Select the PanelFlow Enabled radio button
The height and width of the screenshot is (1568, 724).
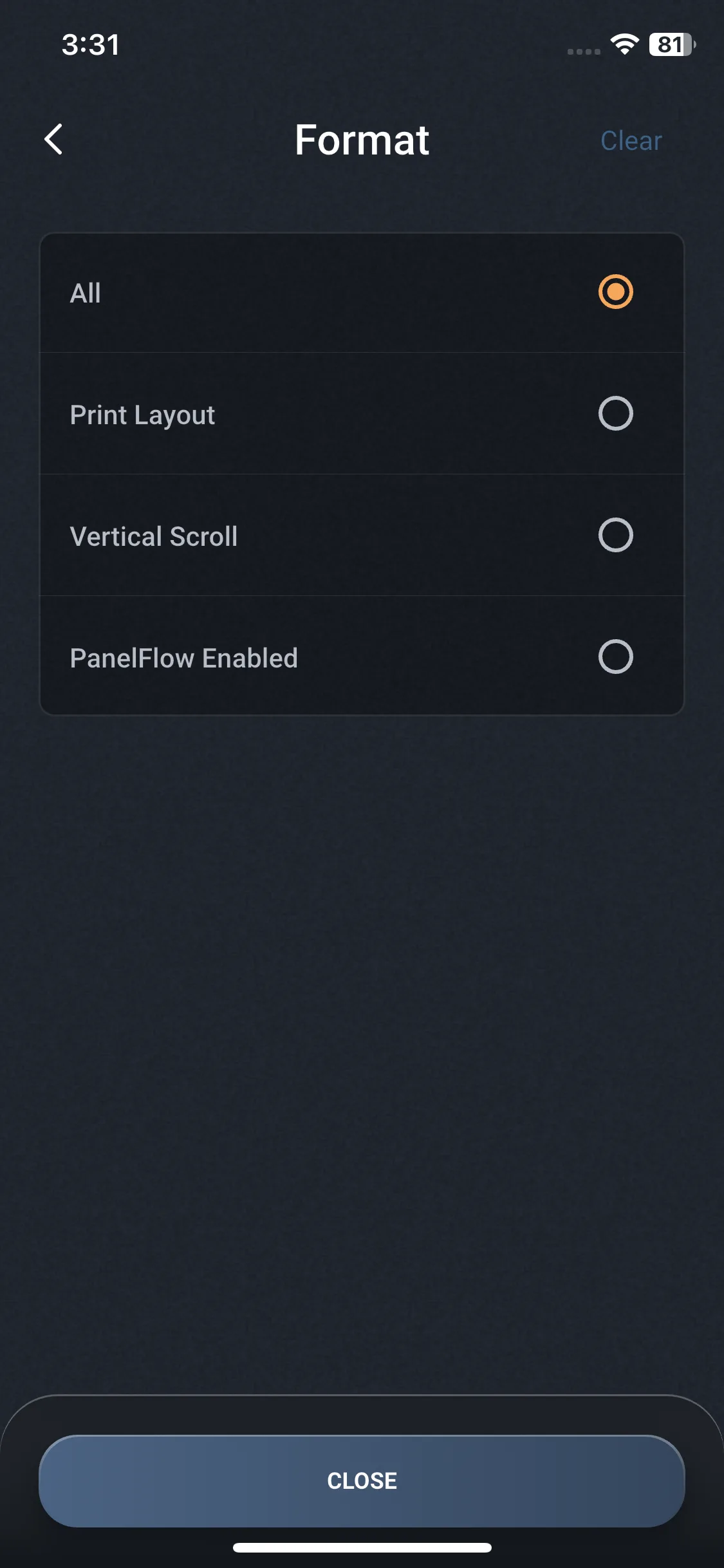[x=615, y=657]
